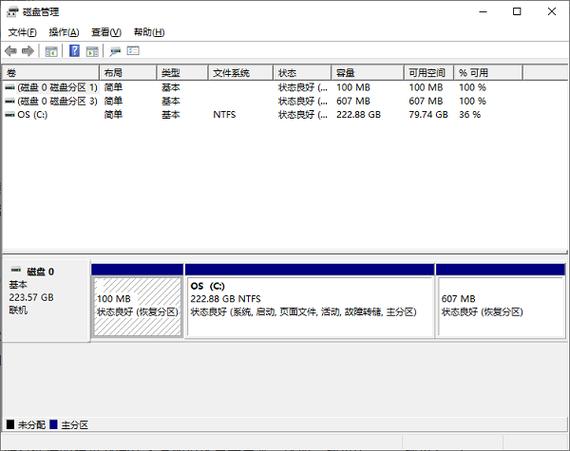Maximize the Disk Management window
The width and height of the screenshot is (570, 451).
517,12
